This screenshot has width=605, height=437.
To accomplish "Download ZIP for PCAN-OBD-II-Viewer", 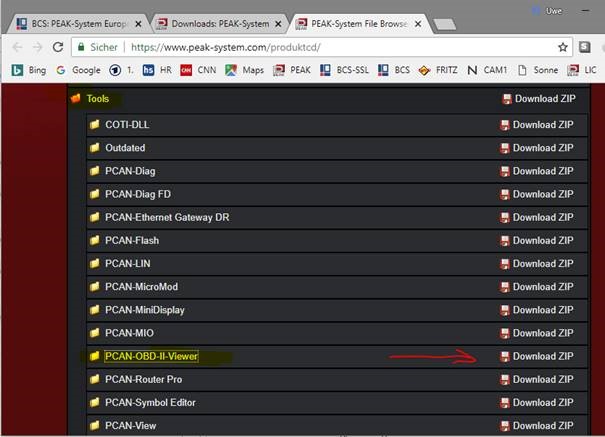I will [x=537, y=356].
